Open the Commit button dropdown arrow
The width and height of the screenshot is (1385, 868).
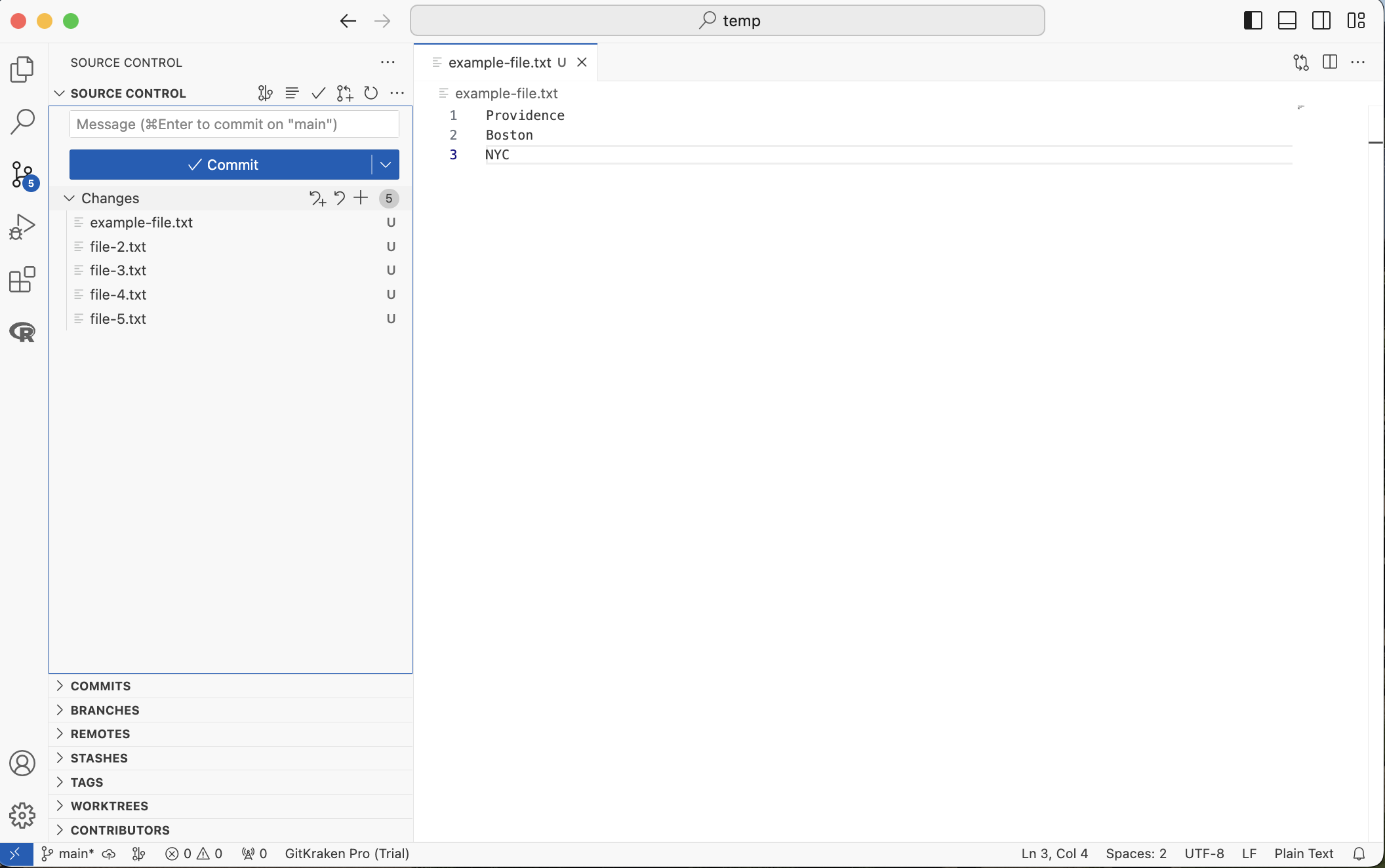point(386,165)
